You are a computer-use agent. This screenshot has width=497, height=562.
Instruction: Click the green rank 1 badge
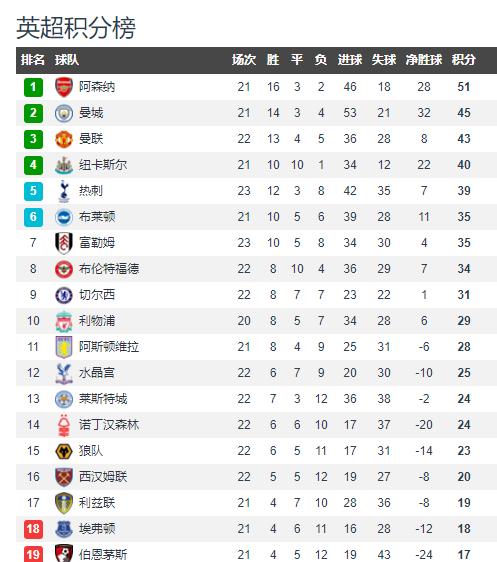pos(33,87)
